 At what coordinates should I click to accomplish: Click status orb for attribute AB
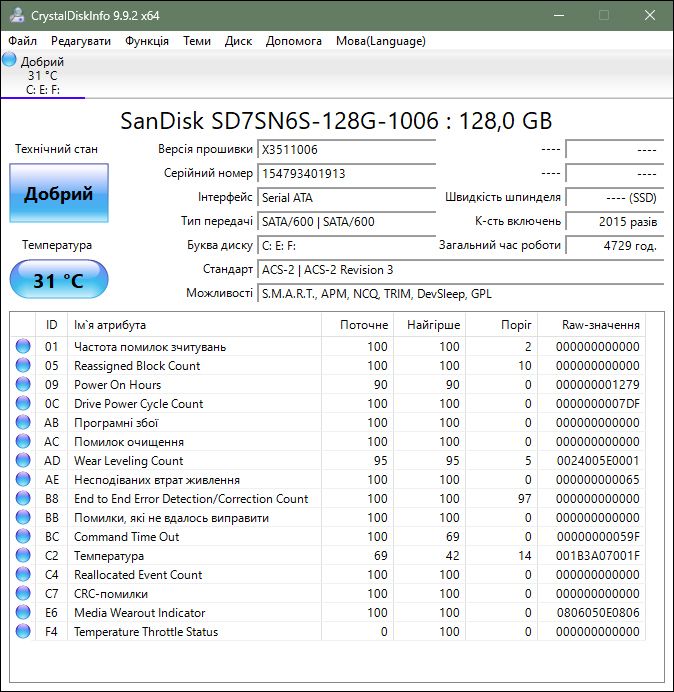click(23, 422)
